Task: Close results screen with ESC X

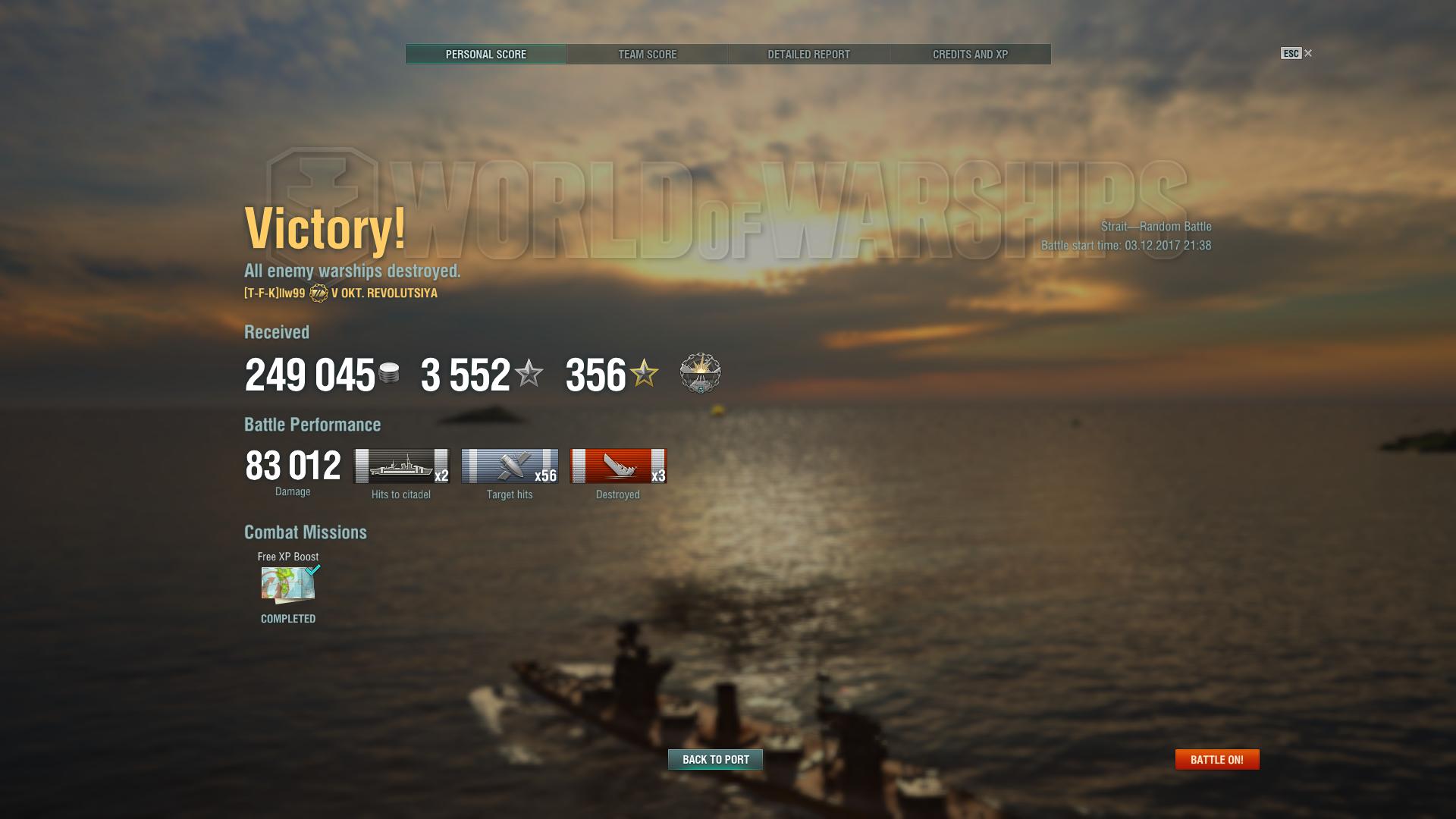Action: 1297,53
